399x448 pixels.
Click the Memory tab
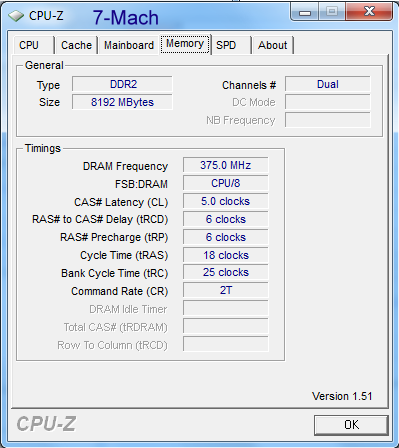pos(185,44)
